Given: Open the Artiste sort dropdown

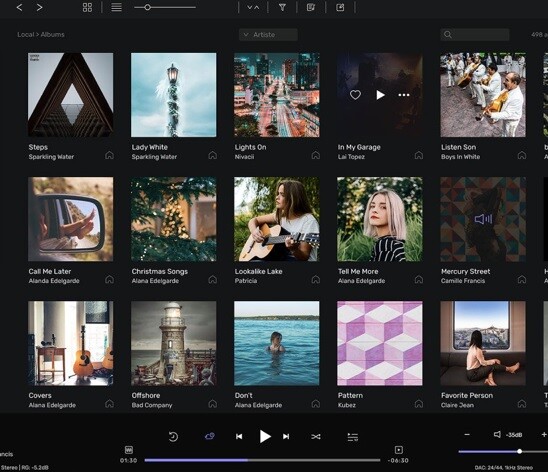Looking at the screenshot, I should tap(268, 35).
